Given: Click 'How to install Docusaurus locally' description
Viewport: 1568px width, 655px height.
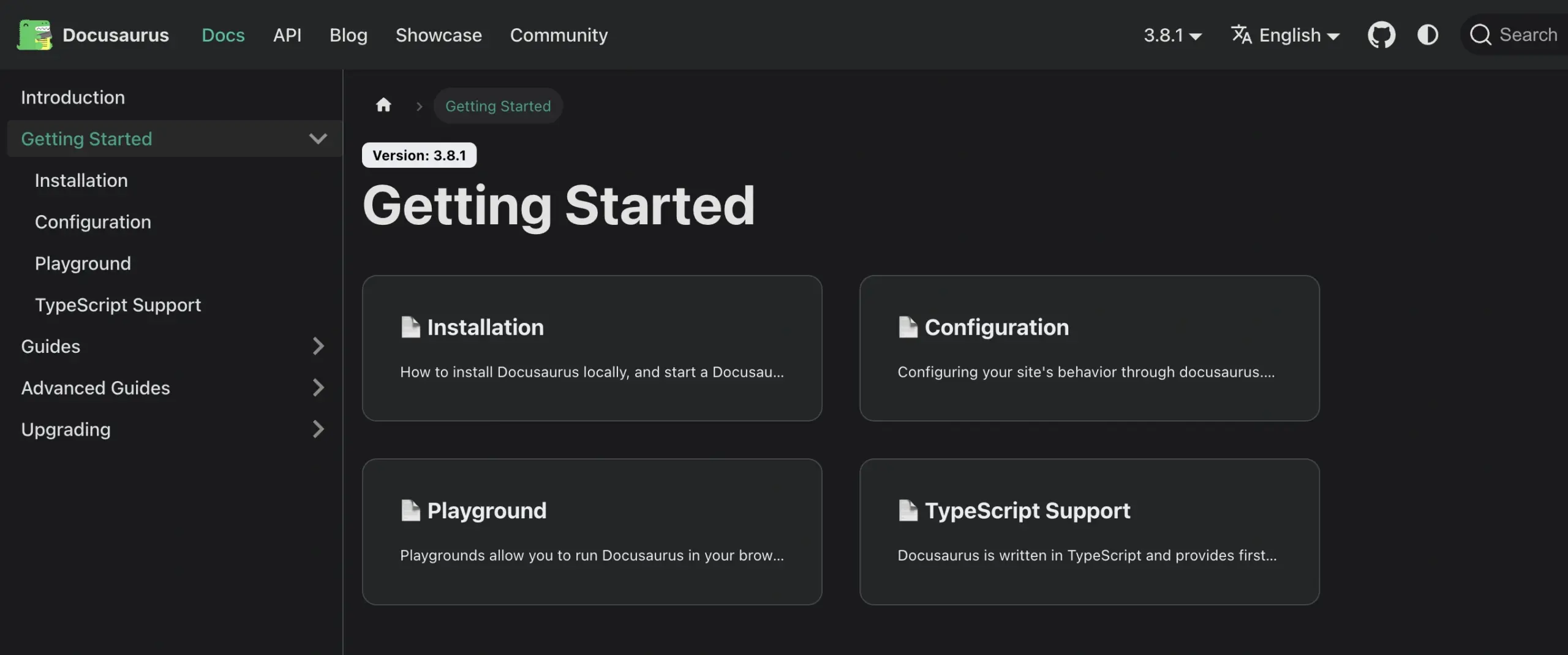Looking at the screenshot, I should [592, 372].
